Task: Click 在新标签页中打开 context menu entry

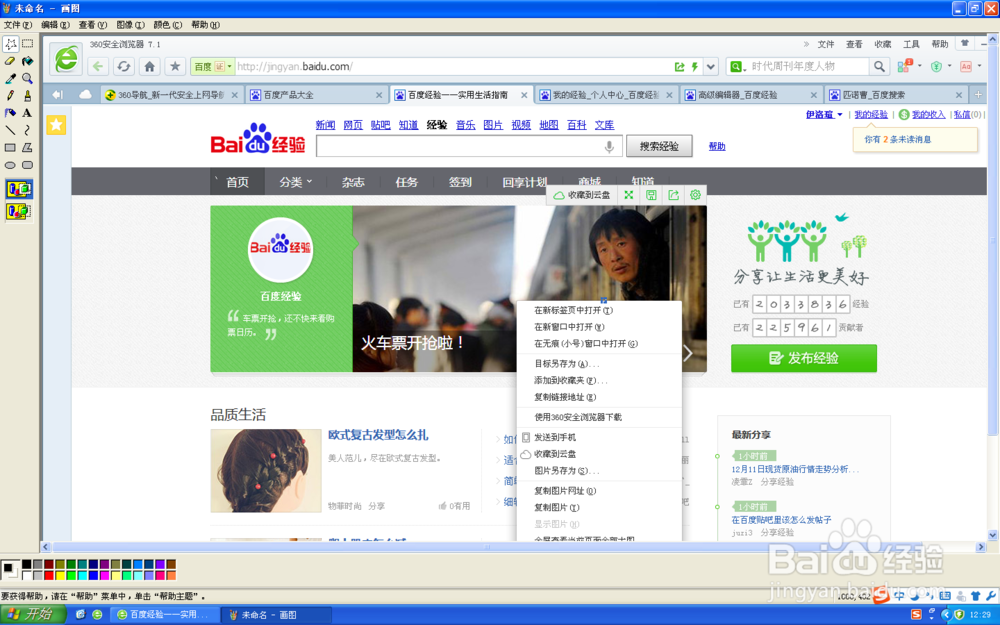Action: pyautogui.click(x=573, y=311)
